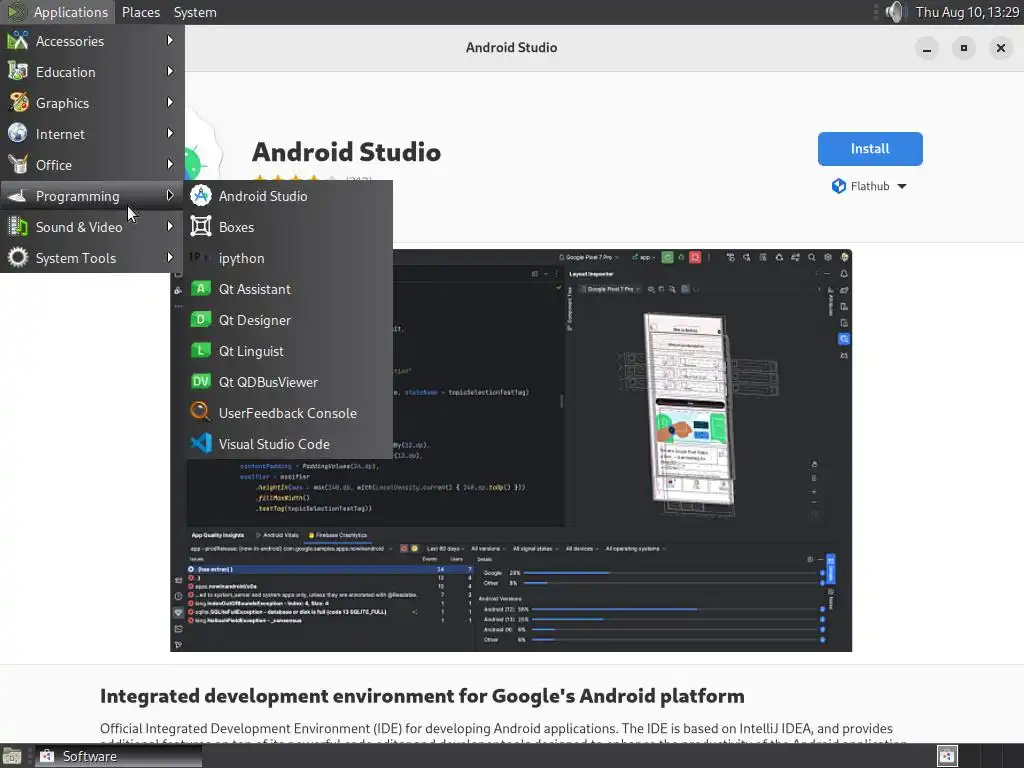The width and height of the screenshot is (1024, 768).
Task: Close the Software window
Action: click(x=1000, y=48)
